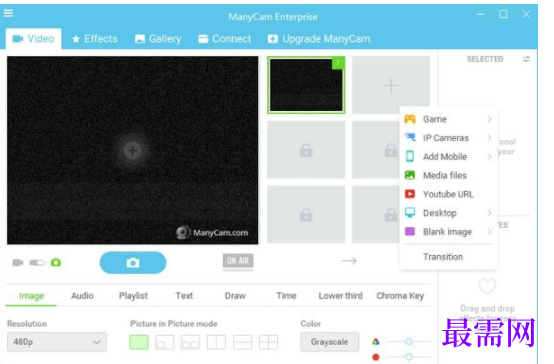Toggle the ON AIR button

(238, 261)
